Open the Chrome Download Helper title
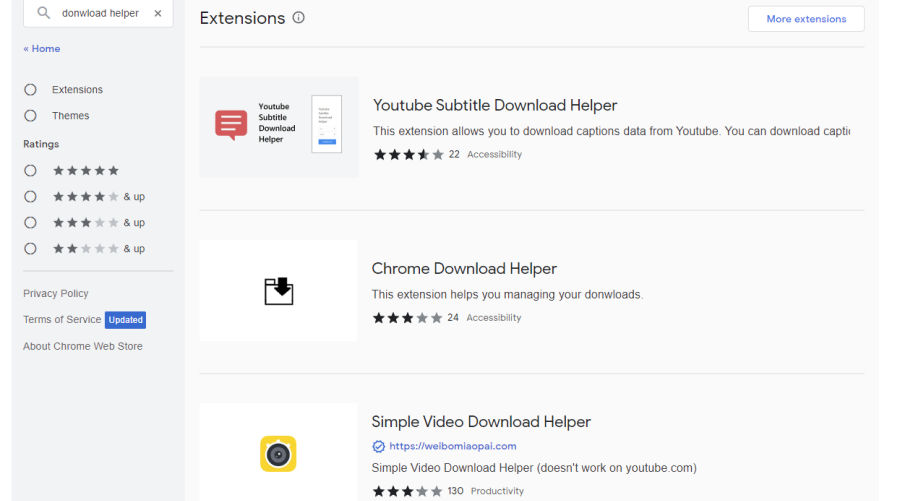900x501 pixels. tap(464, 269)
